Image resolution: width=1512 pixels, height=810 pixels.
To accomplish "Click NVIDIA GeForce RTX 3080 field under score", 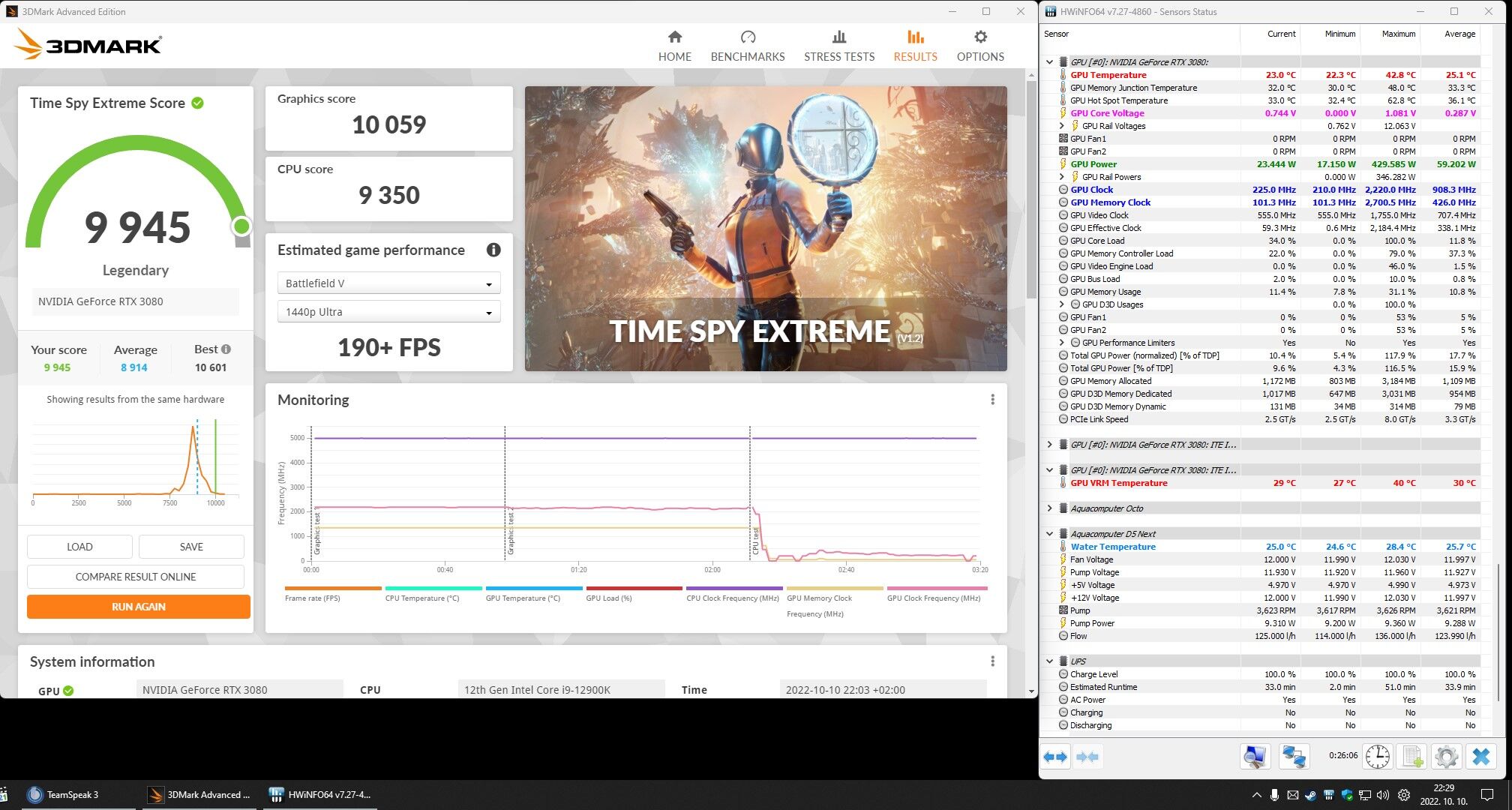I will 136,301.
